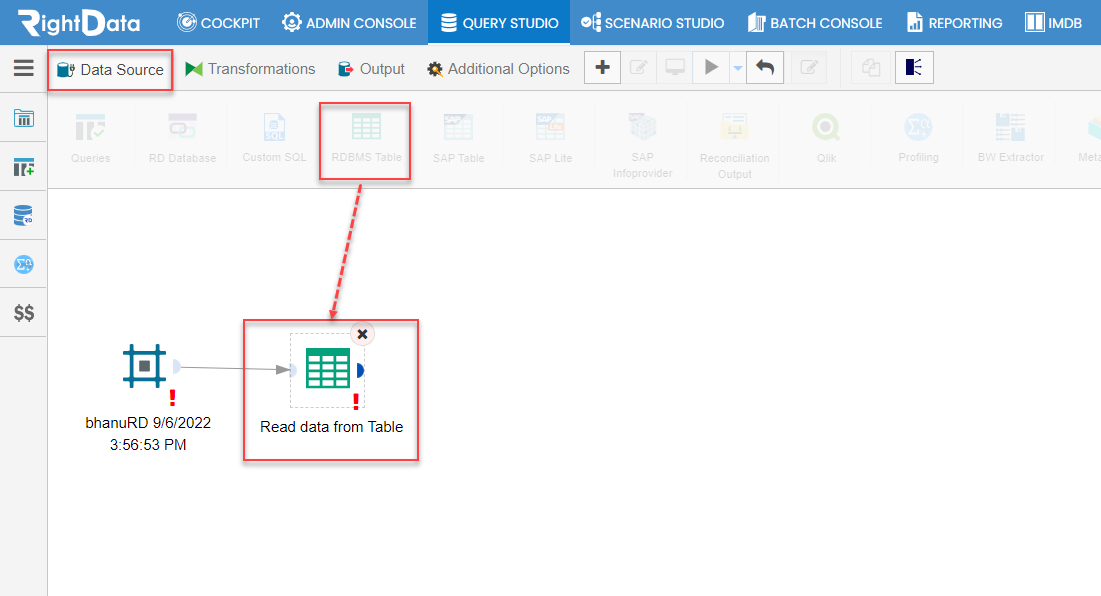Go to Admin Console

[x=349, y=22]
